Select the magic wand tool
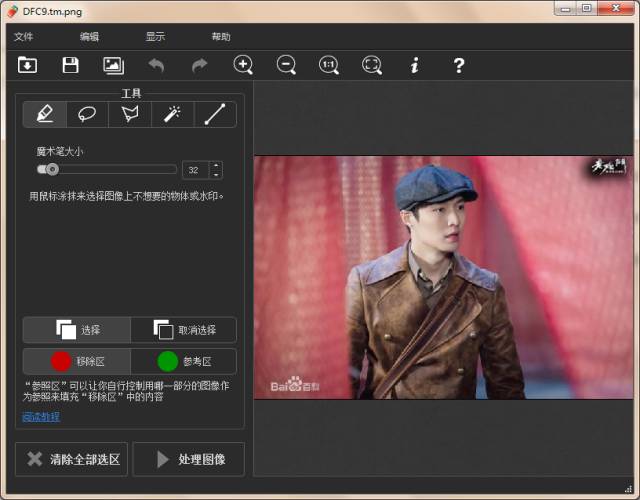The image size is (640, 500). pos(172,114)
